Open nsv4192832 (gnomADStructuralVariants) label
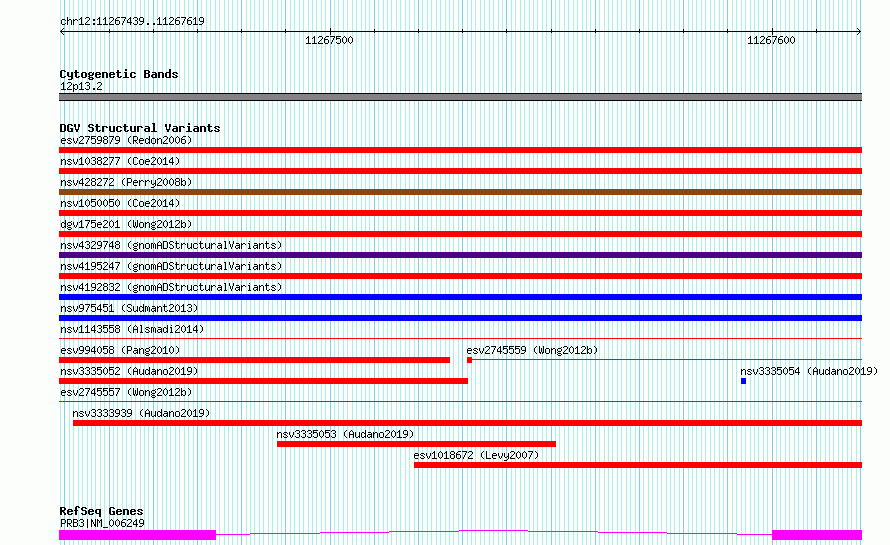The width and height of the screenshot is (890, 545). pyautogui.click(x=171, y=287)
